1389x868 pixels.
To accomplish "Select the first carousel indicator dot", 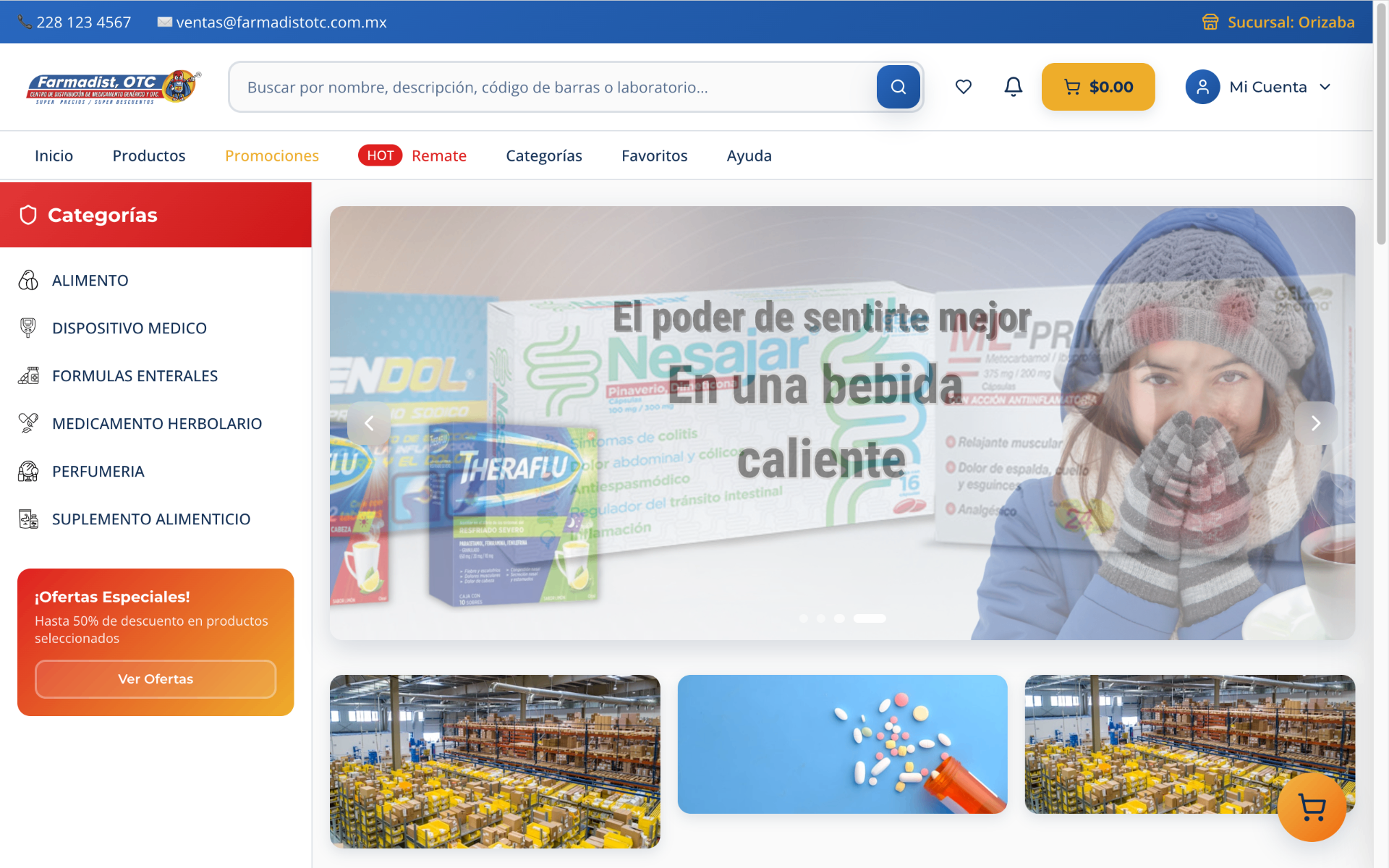I will pos(804,618).
